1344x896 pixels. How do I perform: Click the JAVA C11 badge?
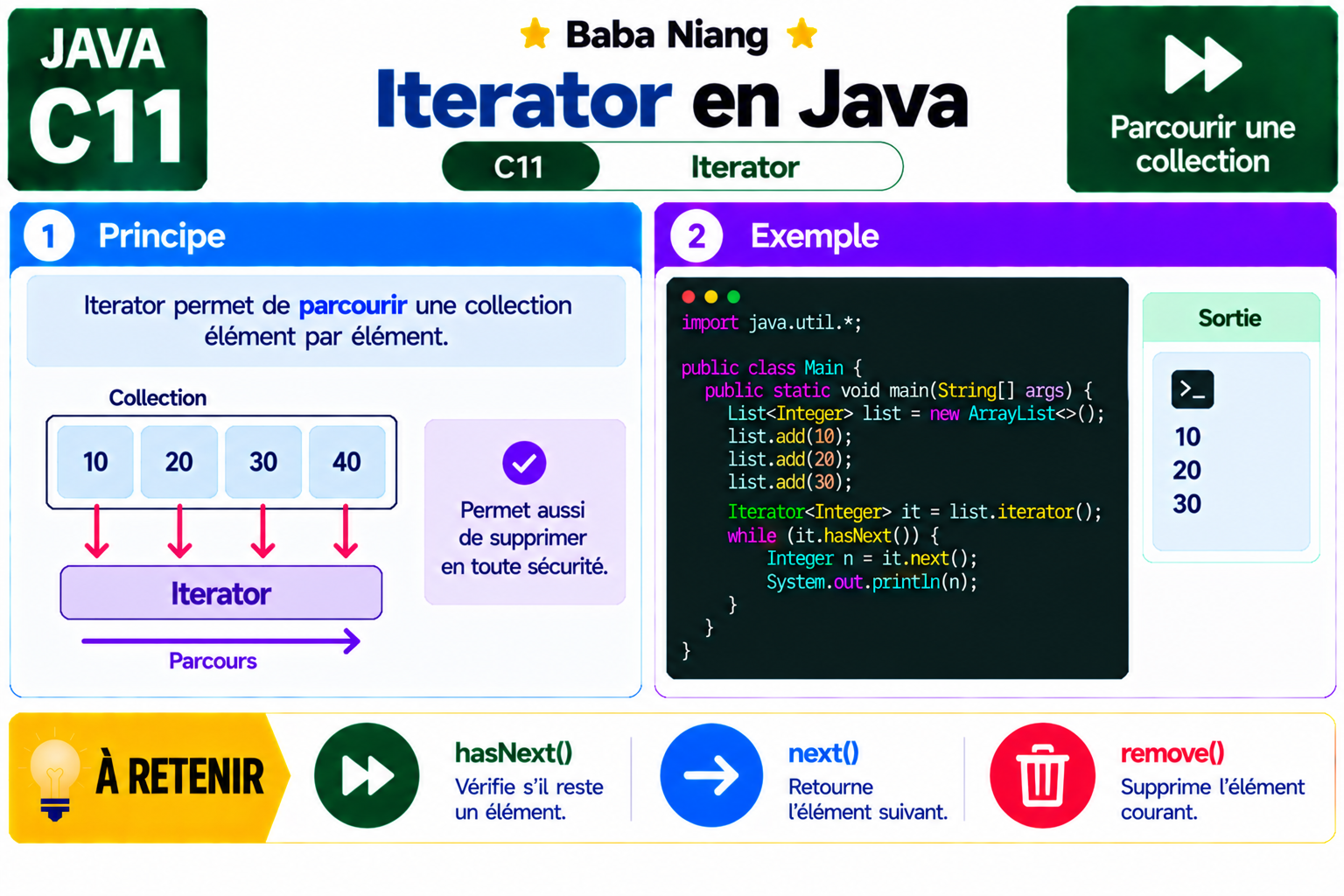click(x=108, y=100)
